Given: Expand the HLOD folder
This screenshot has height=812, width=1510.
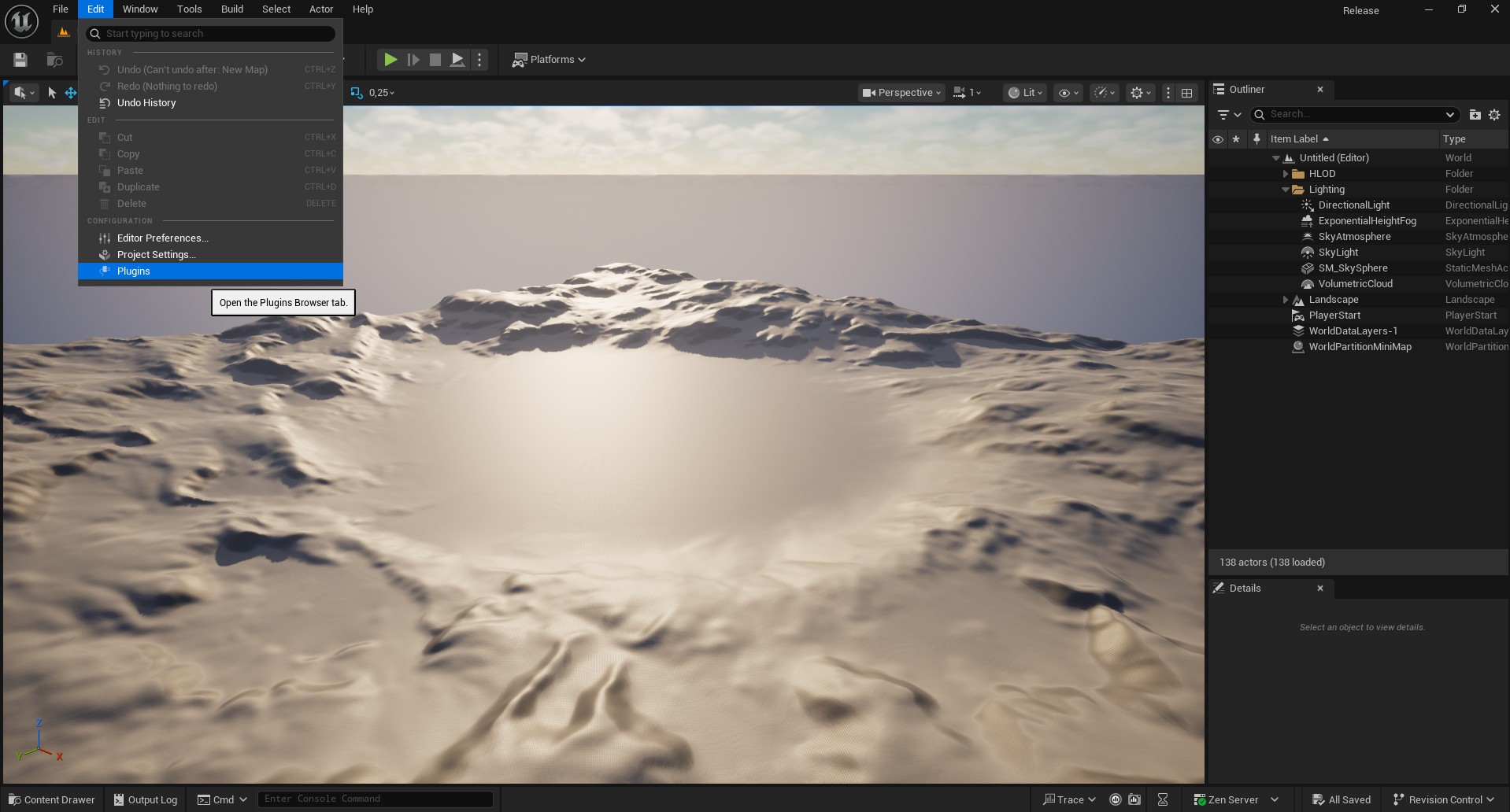Looking at the screenshot, I should (x=1286, y=174).
